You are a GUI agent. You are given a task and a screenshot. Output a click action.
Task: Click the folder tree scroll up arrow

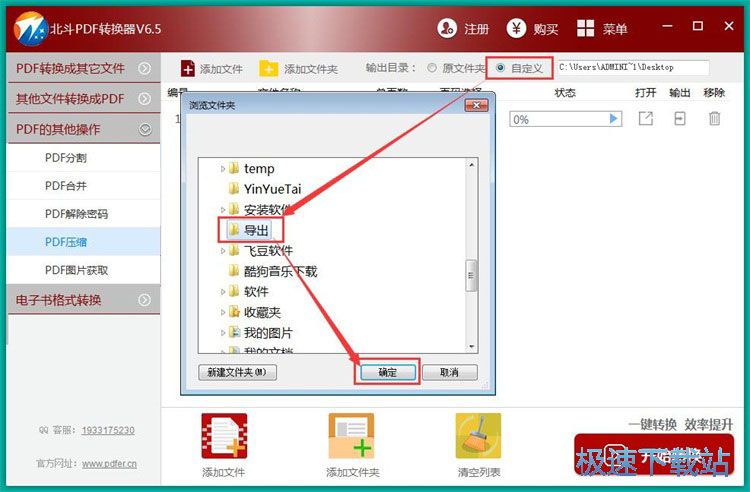point(472,165)
